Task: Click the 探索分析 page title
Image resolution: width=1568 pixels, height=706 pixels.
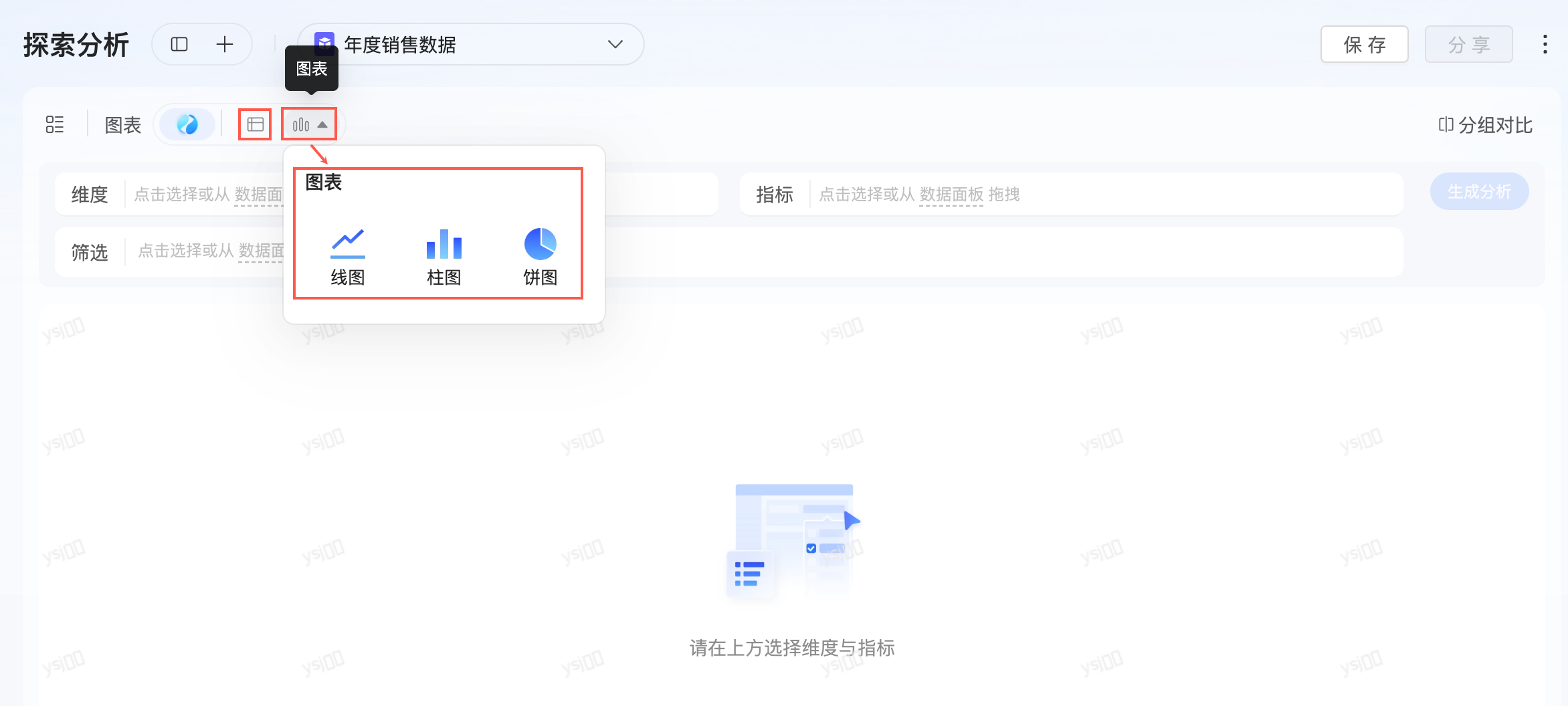Action: pyautogui.click(x=76, y=45)
